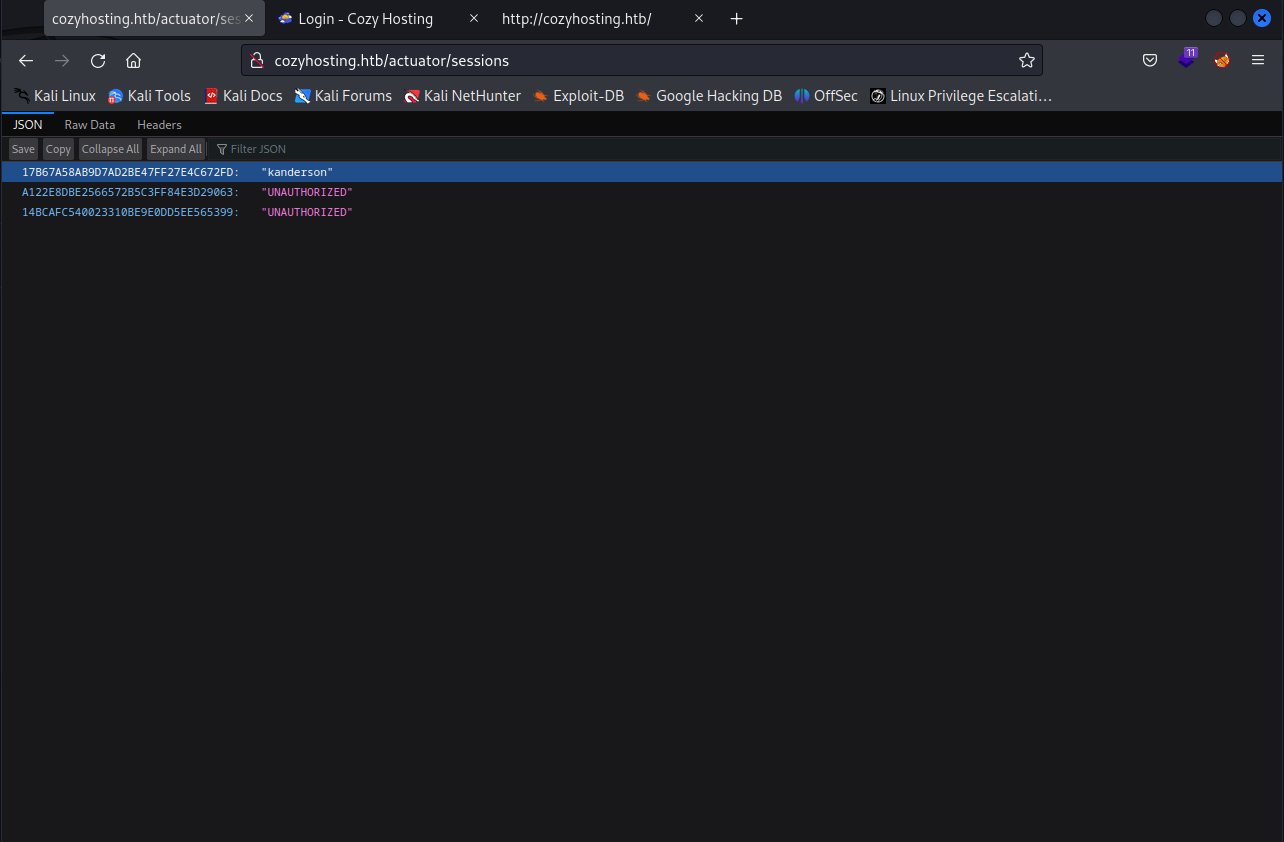Viewport: 1284px width, 842px height.
Task: Switch to the Headers tab
Action: 159,125
